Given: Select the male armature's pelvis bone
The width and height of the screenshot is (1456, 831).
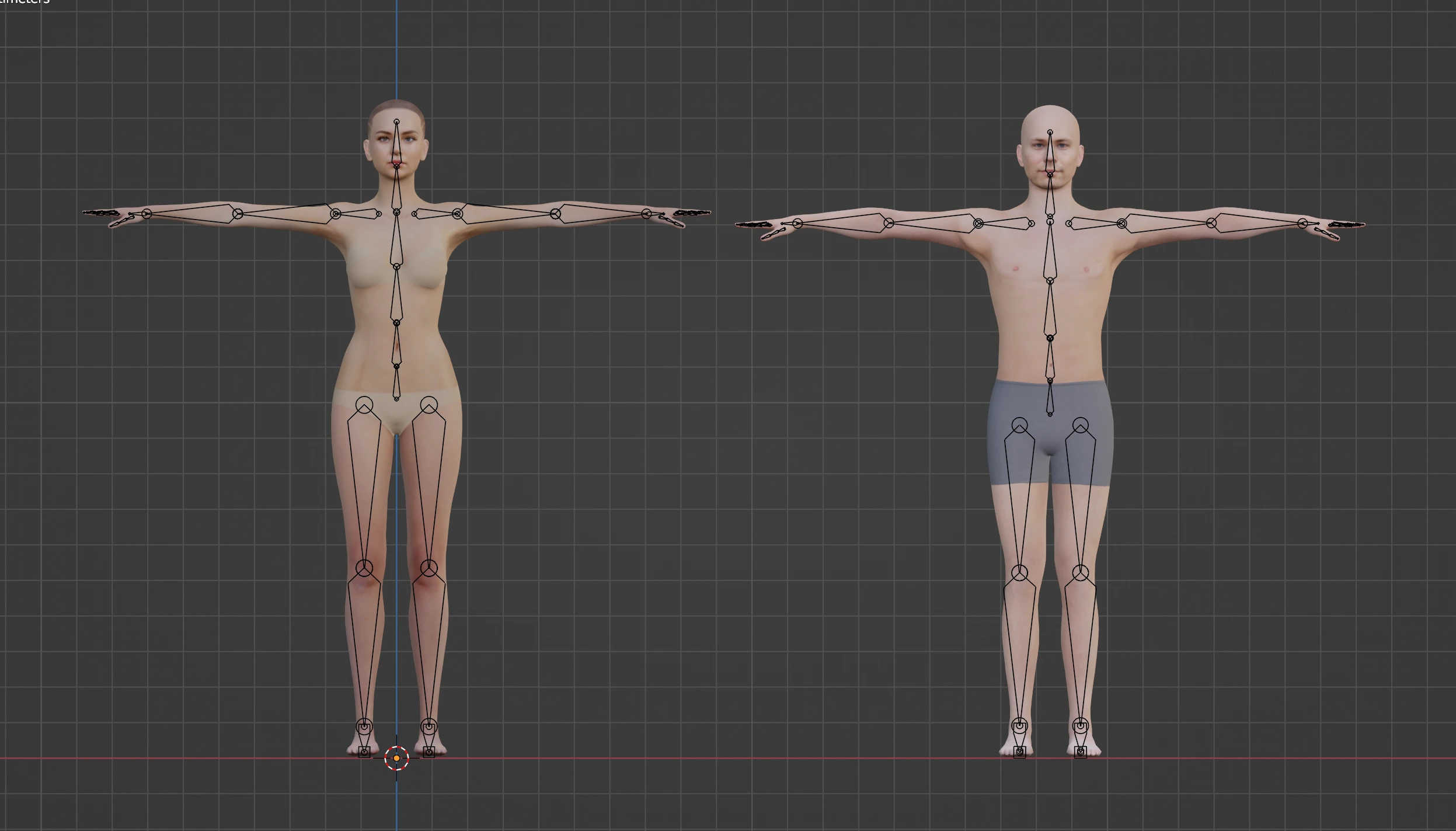Looking at the screenshot, I should (x=1050, y=397).
